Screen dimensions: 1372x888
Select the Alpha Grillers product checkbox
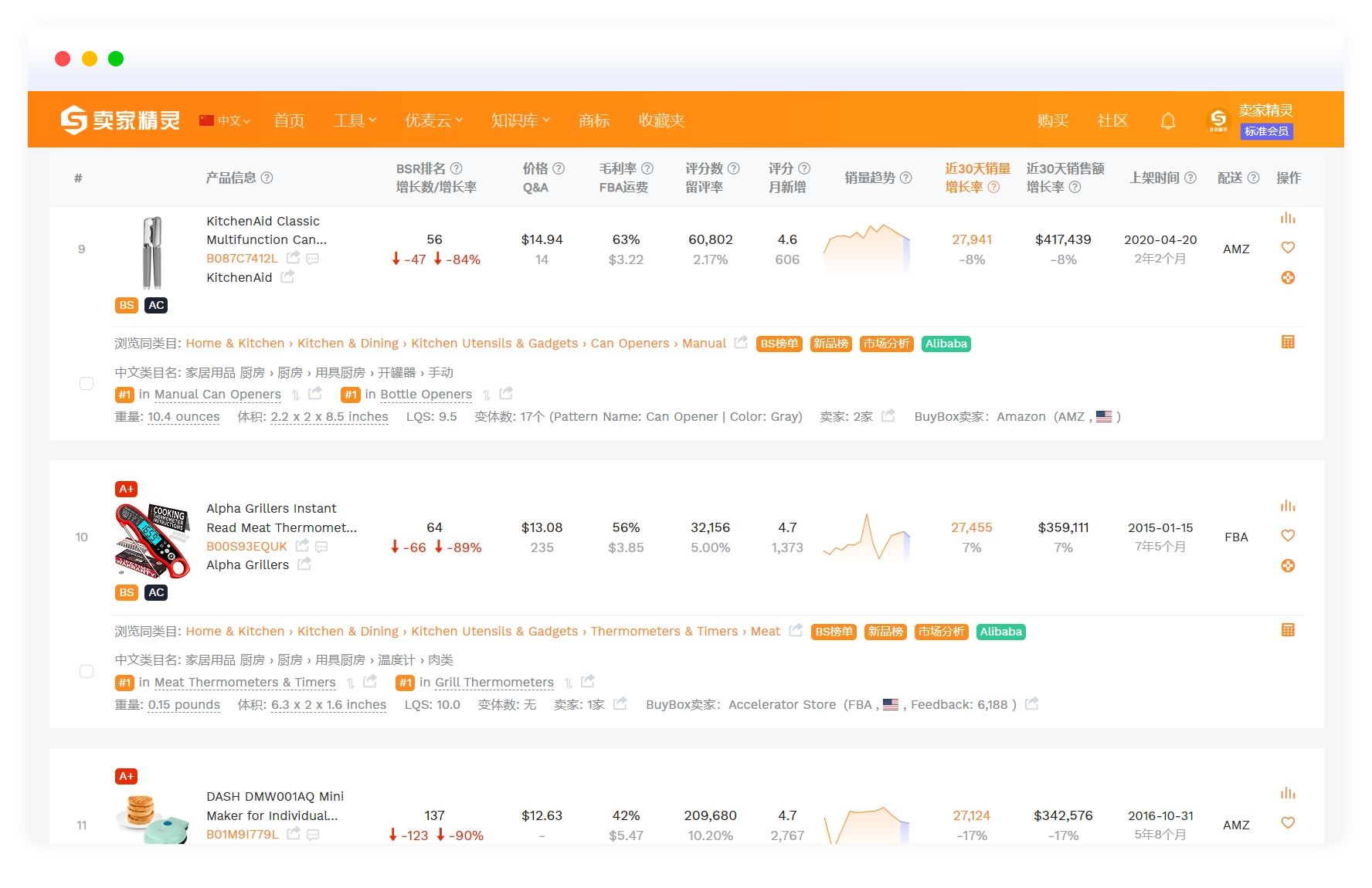(87, 672)
